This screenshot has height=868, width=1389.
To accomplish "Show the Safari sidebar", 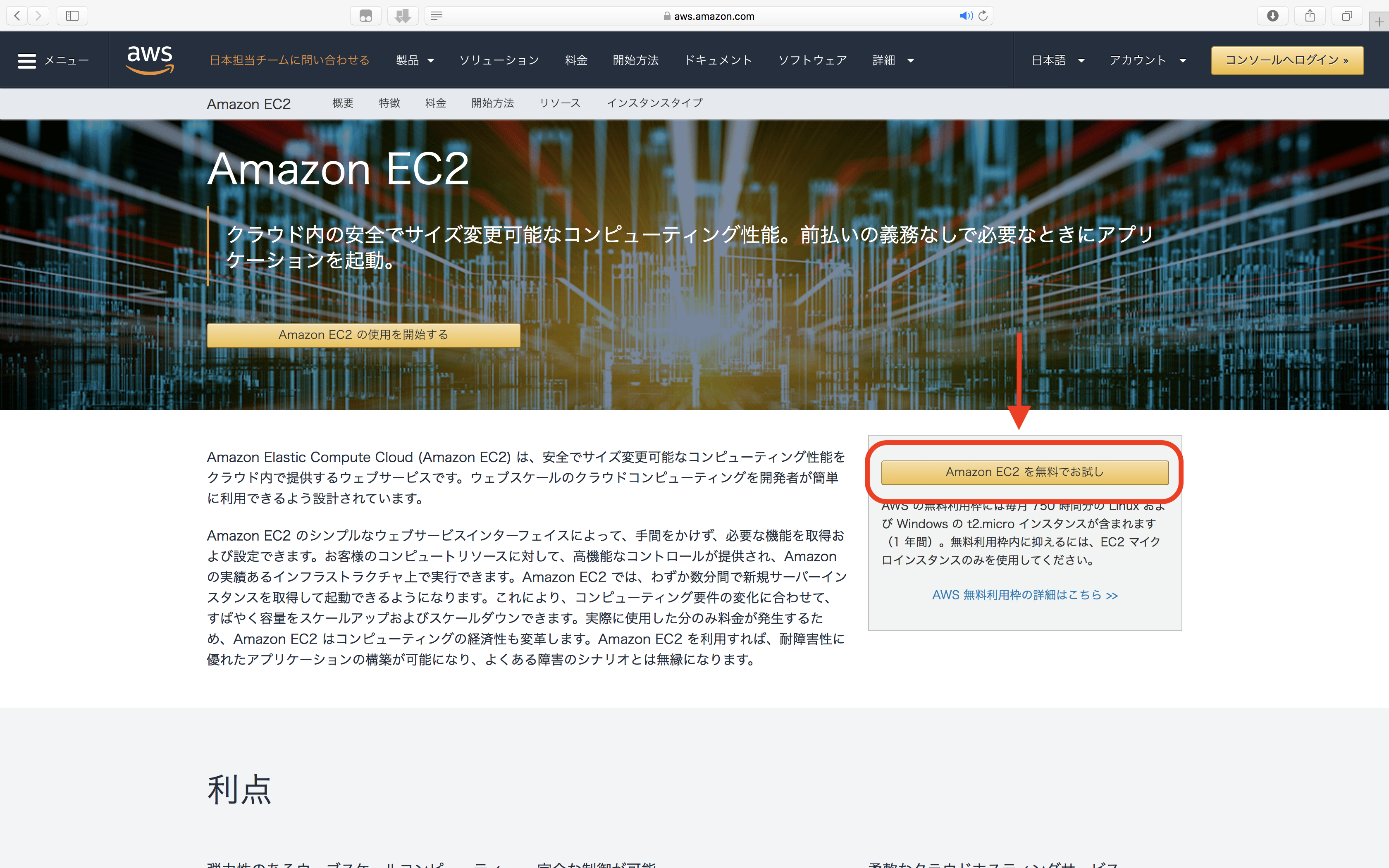I will (x=72, y=16).
